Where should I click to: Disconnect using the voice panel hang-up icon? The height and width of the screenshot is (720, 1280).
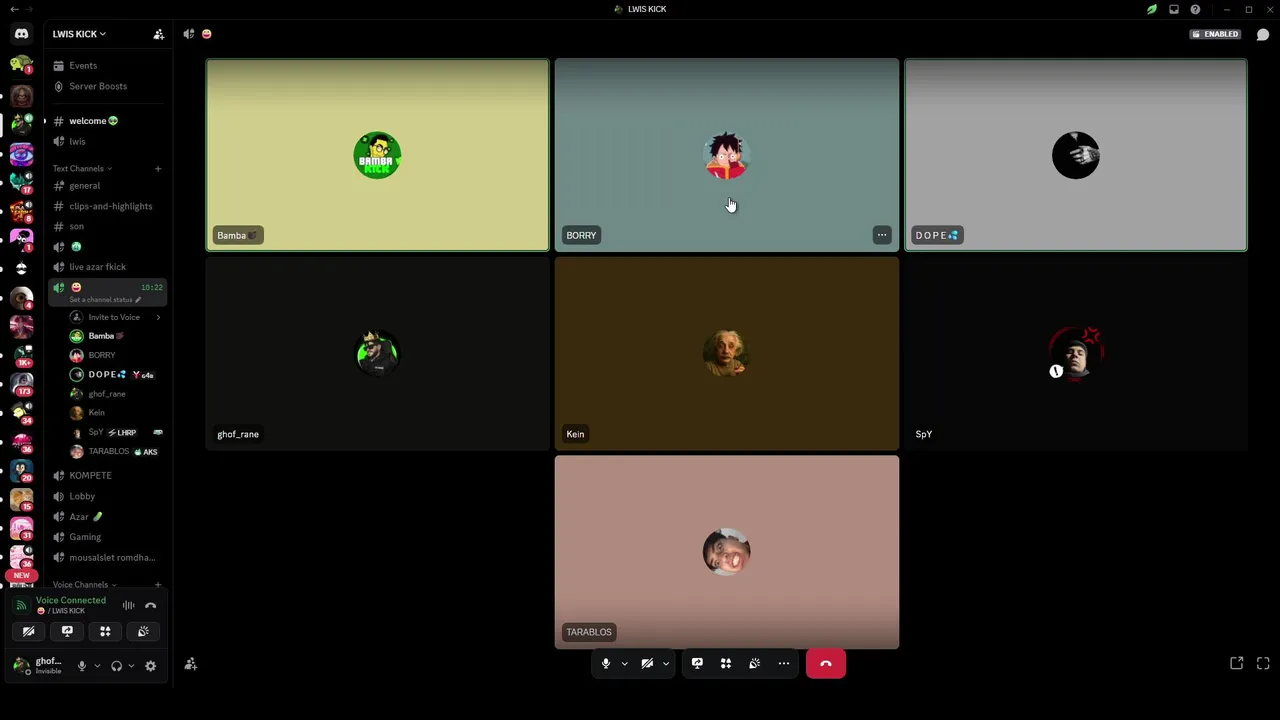point(151,605)
